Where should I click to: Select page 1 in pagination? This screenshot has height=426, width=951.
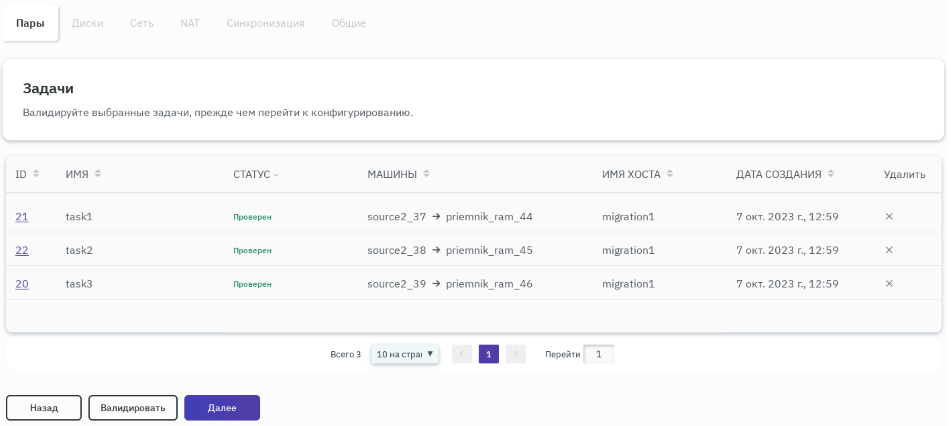(x=488, y=354)
